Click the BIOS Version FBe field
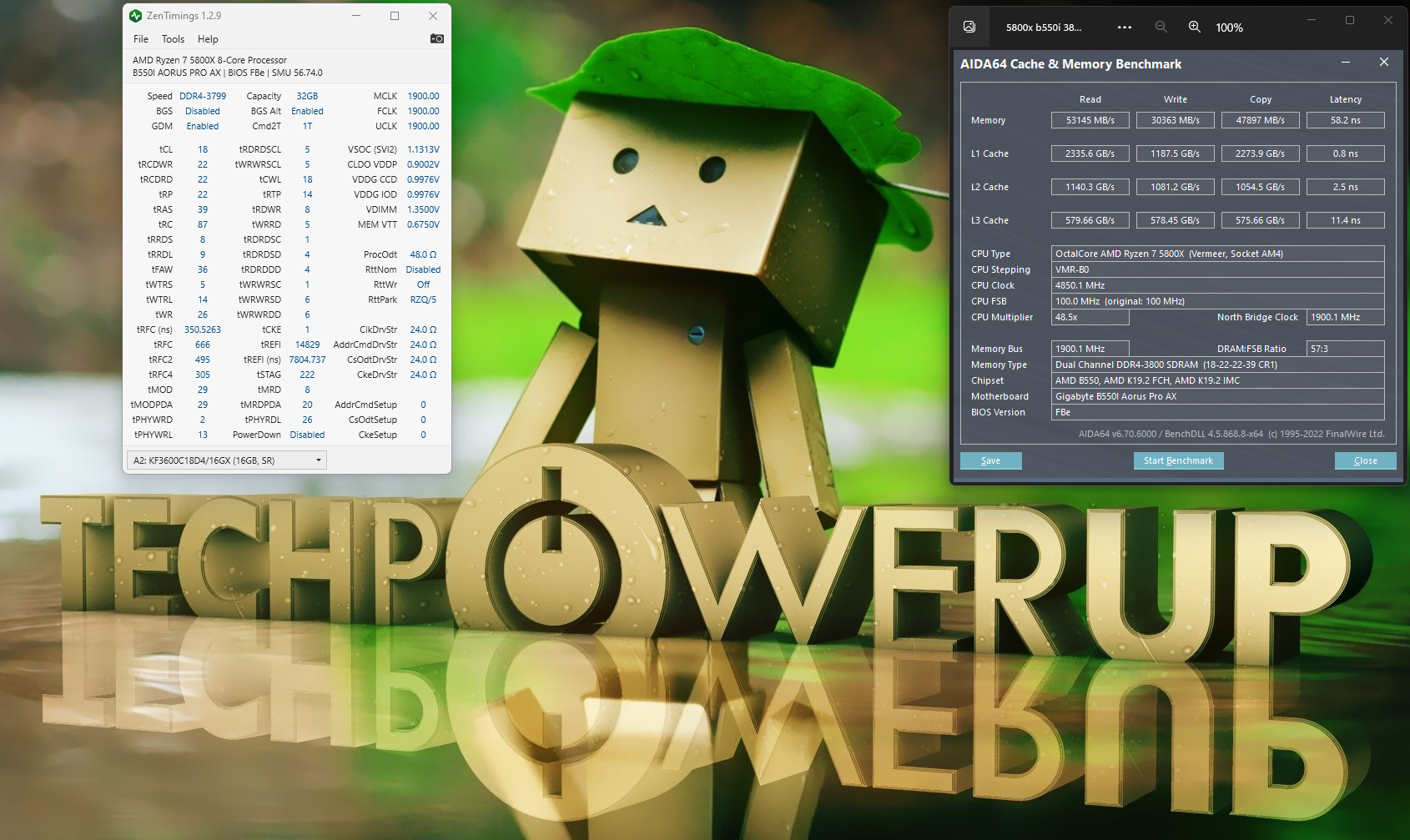The height and width of the screenshot is (840, 1410). click(1218, 412)
